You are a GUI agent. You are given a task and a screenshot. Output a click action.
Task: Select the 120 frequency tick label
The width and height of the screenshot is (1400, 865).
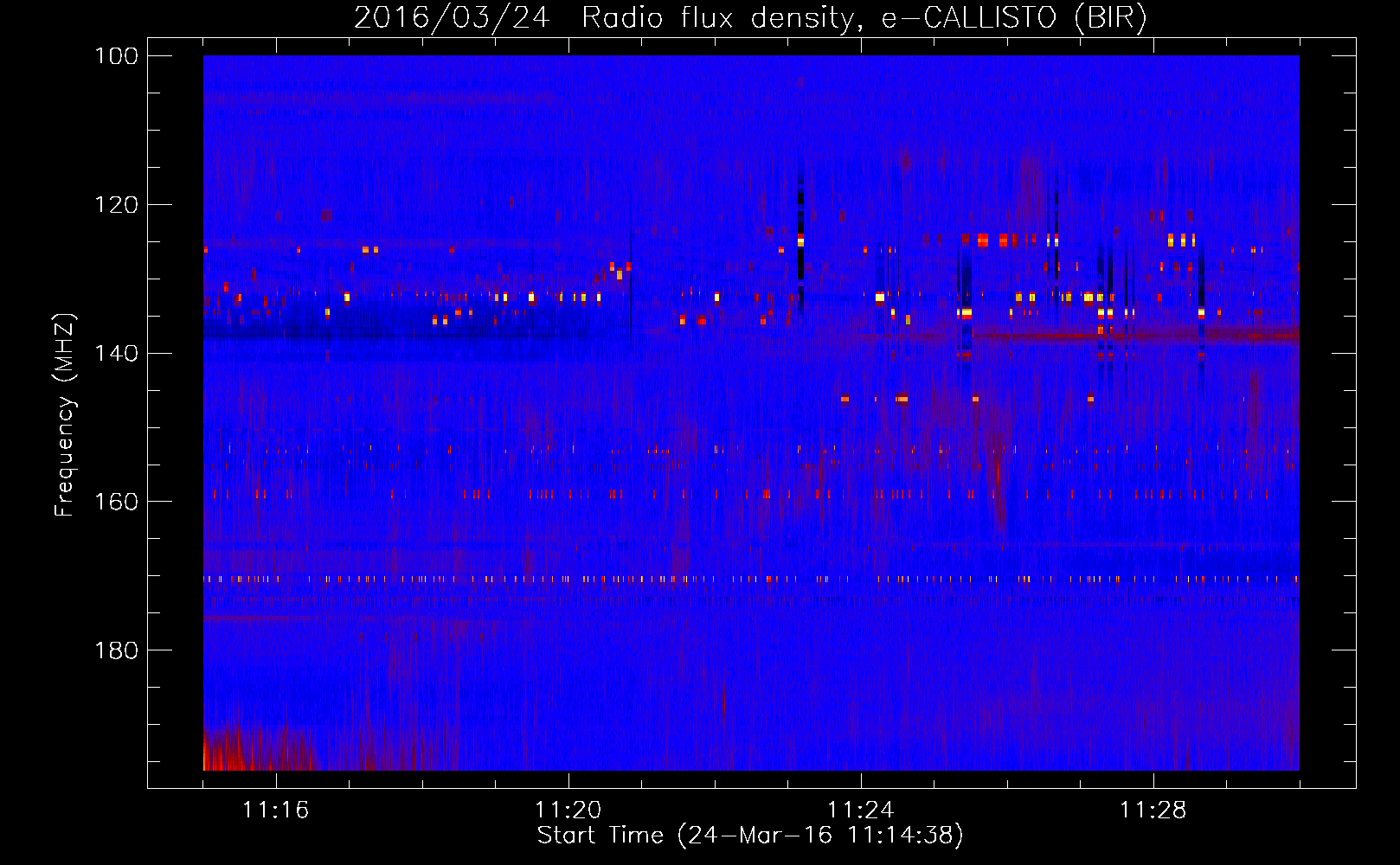(116, 205)
